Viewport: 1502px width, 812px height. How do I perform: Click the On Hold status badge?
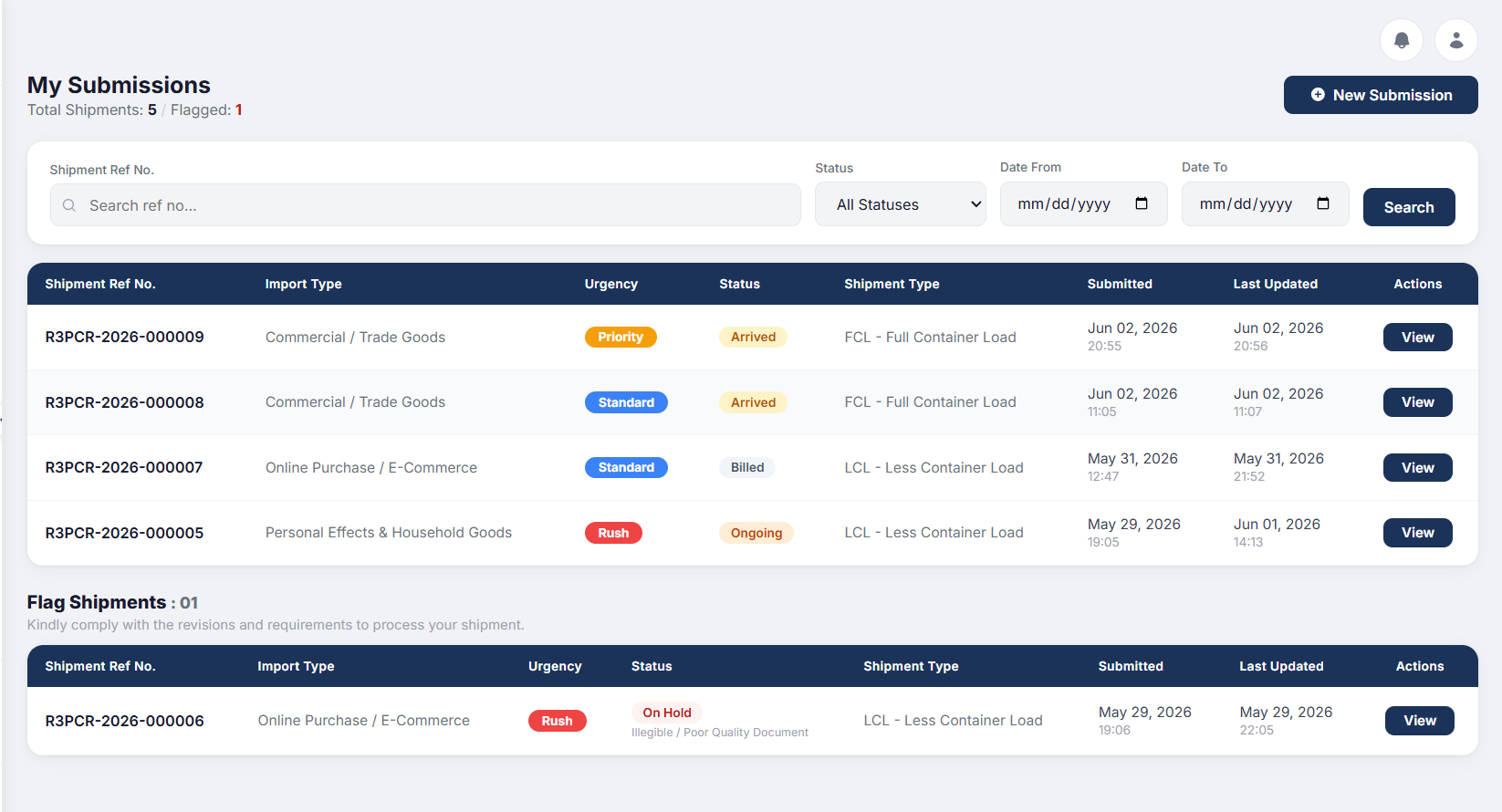point(667,713)
